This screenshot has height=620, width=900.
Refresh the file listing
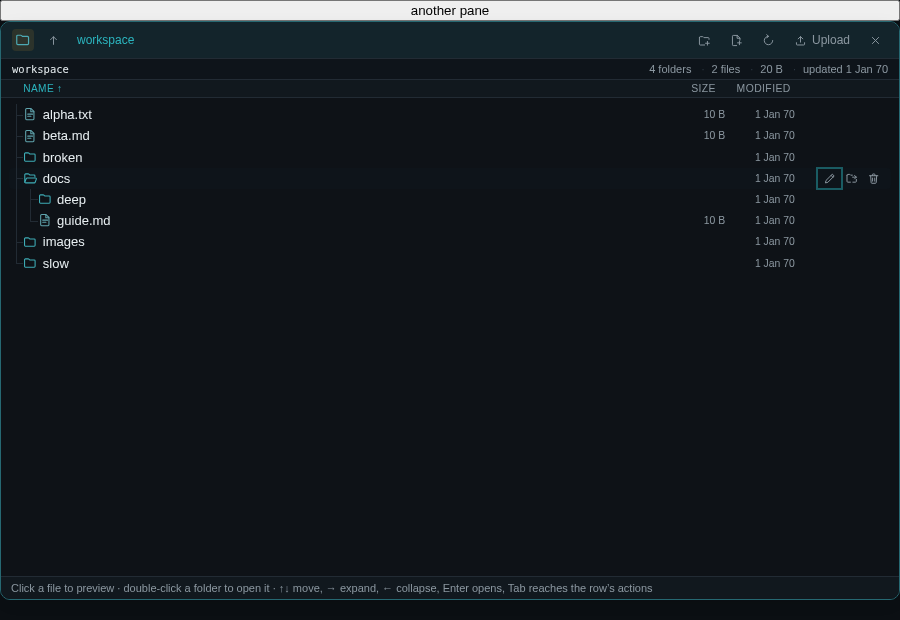(x=768, y=40)
